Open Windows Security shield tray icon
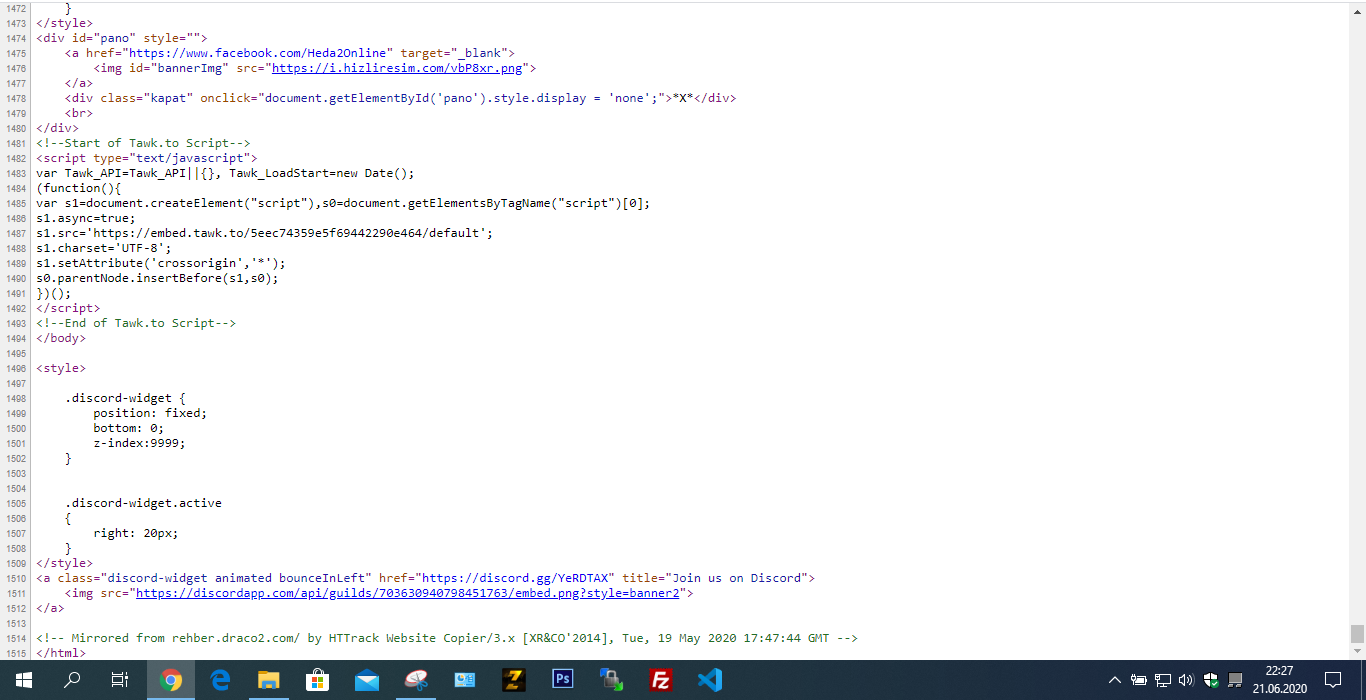This screenshot has width=1366, height=700. [1211, 680]
